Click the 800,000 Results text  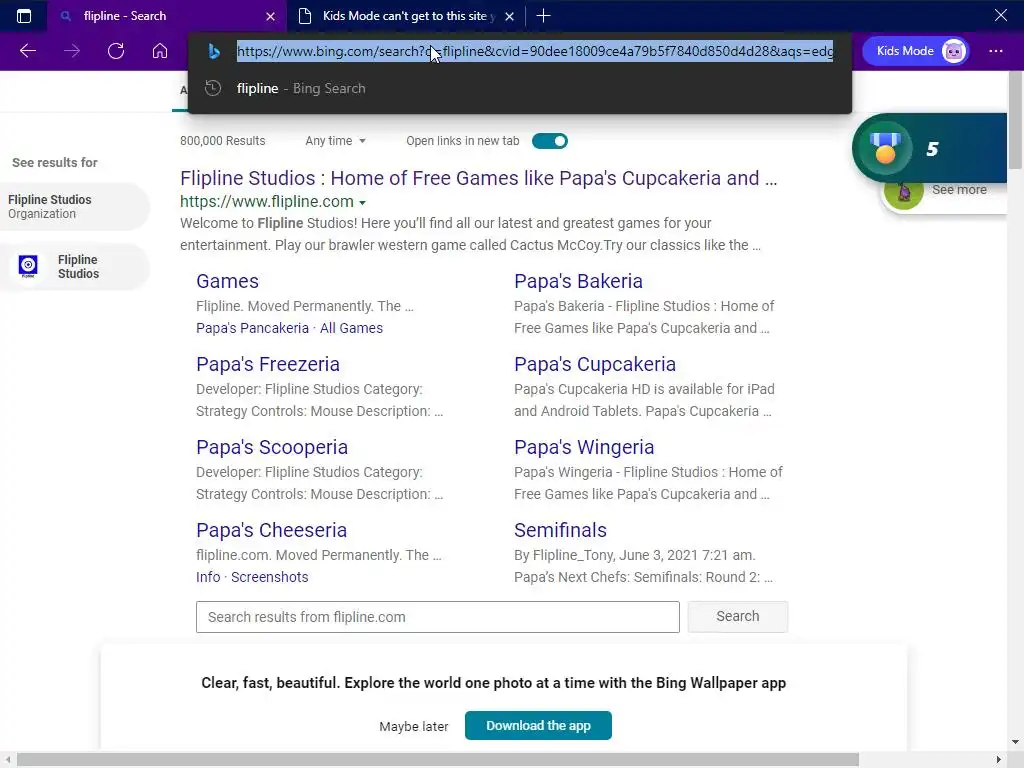[x=223, y=141]
